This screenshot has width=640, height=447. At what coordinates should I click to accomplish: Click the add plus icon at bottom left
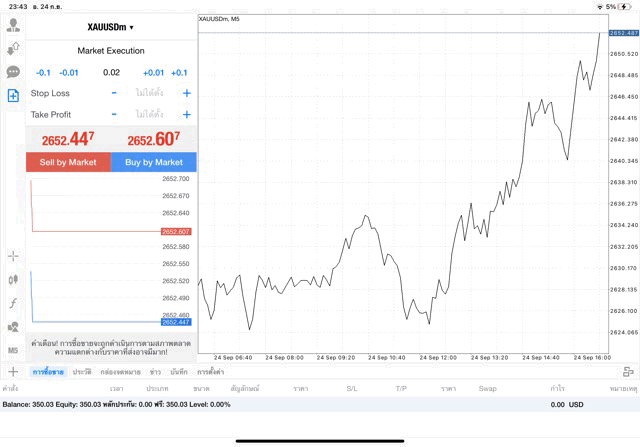point(13,372)
